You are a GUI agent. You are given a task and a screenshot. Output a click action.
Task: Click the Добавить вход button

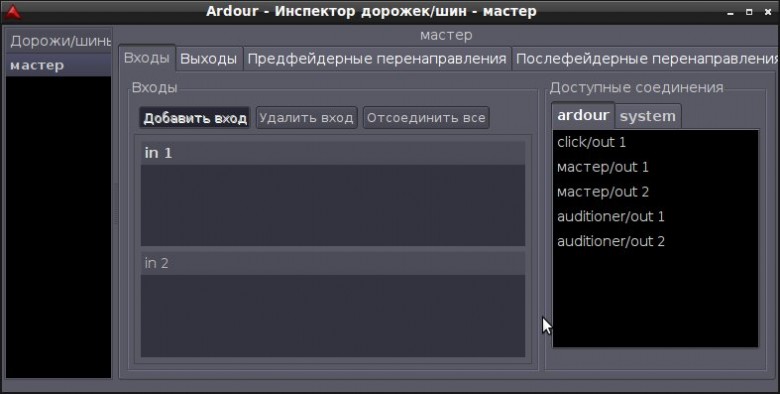[195, 118]
